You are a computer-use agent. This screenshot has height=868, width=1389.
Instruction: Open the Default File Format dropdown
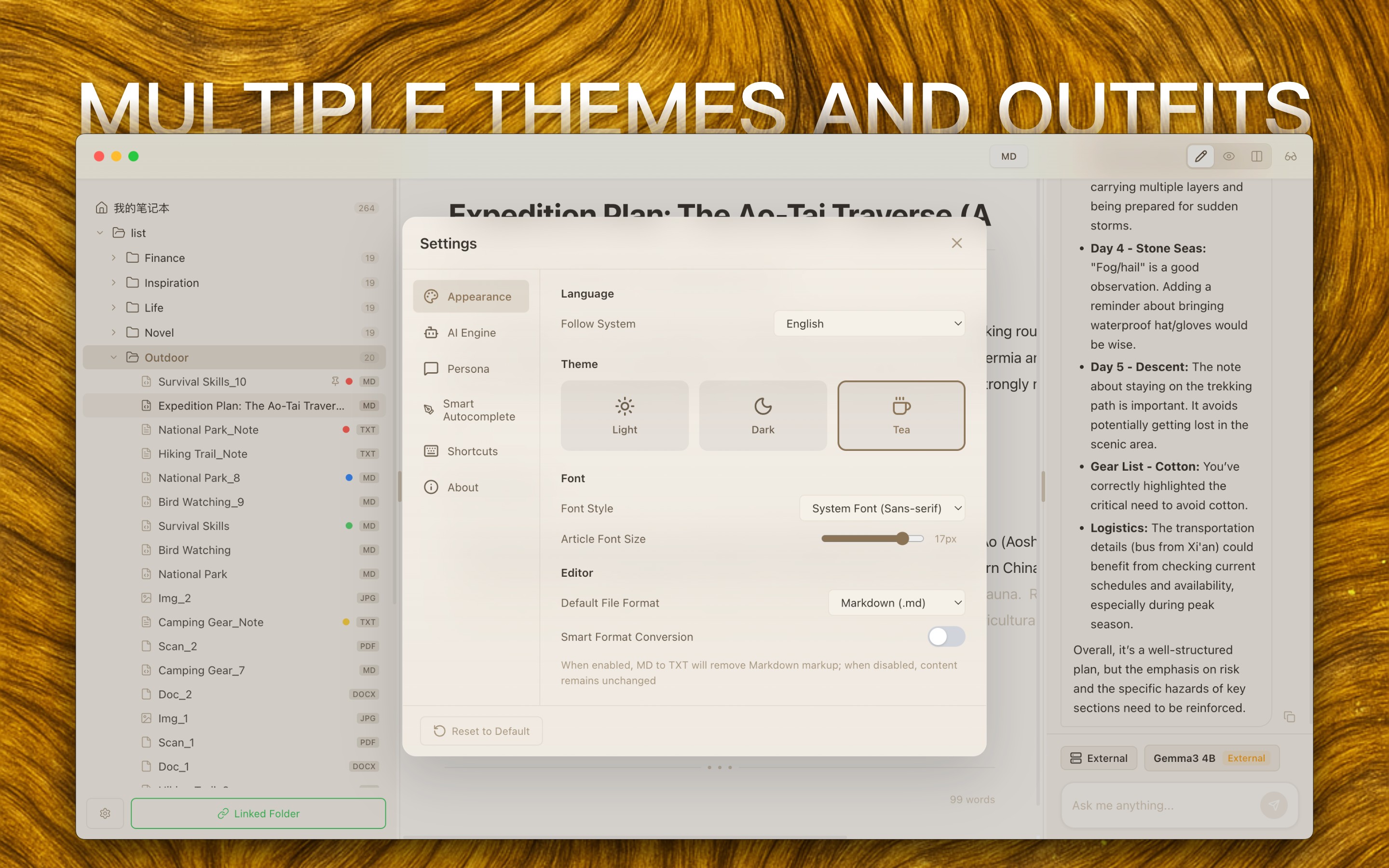[x=897, y=602]
